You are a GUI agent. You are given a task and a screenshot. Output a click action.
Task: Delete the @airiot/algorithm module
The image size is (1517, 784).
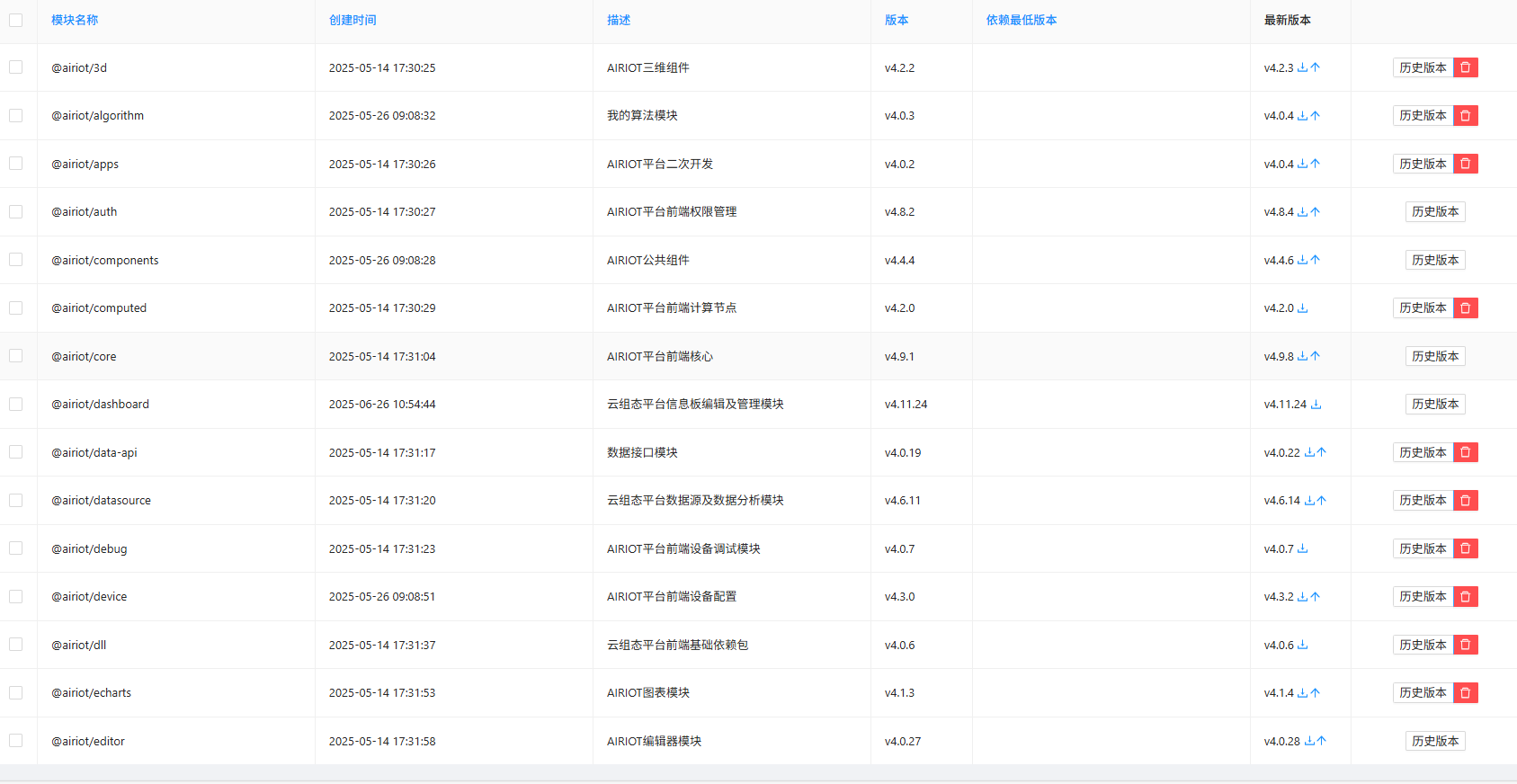pyautogui.click(x=1466, y=115)
